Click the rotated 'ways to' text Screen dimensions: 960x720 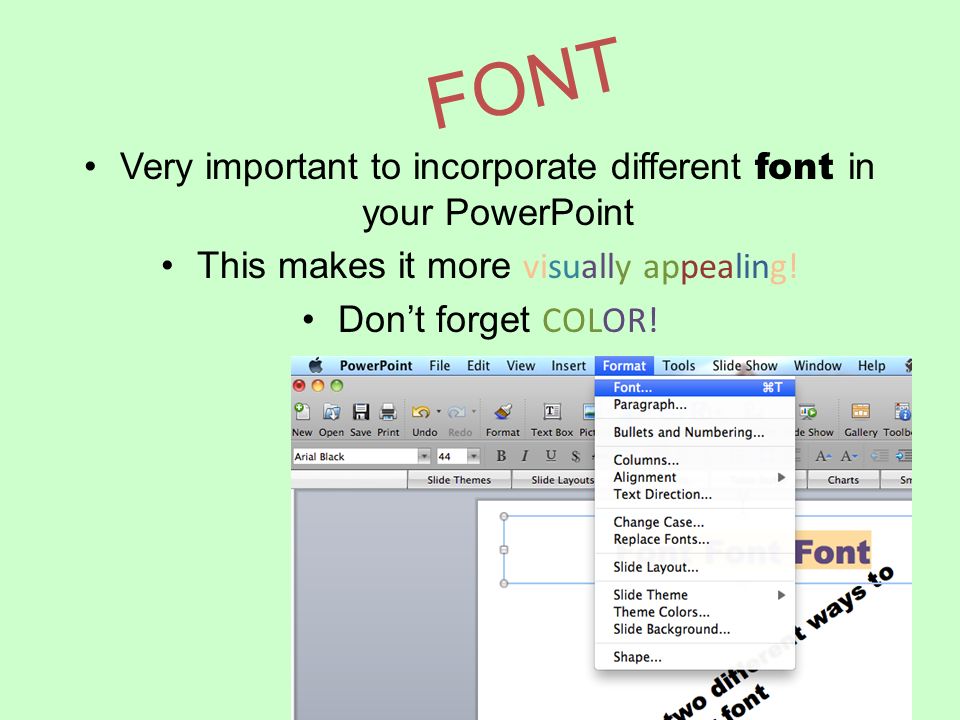pos(853,599)
